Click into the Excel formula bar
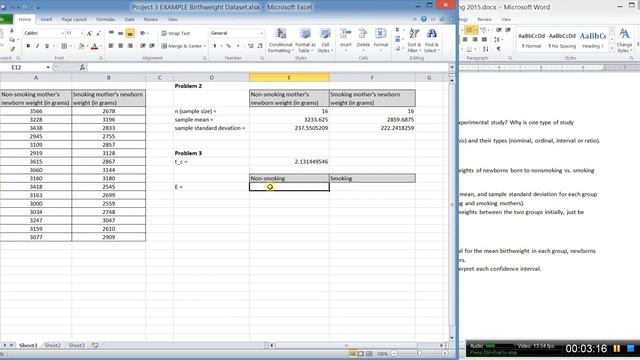This screenshot has height=360, width=640. [267, 67]
